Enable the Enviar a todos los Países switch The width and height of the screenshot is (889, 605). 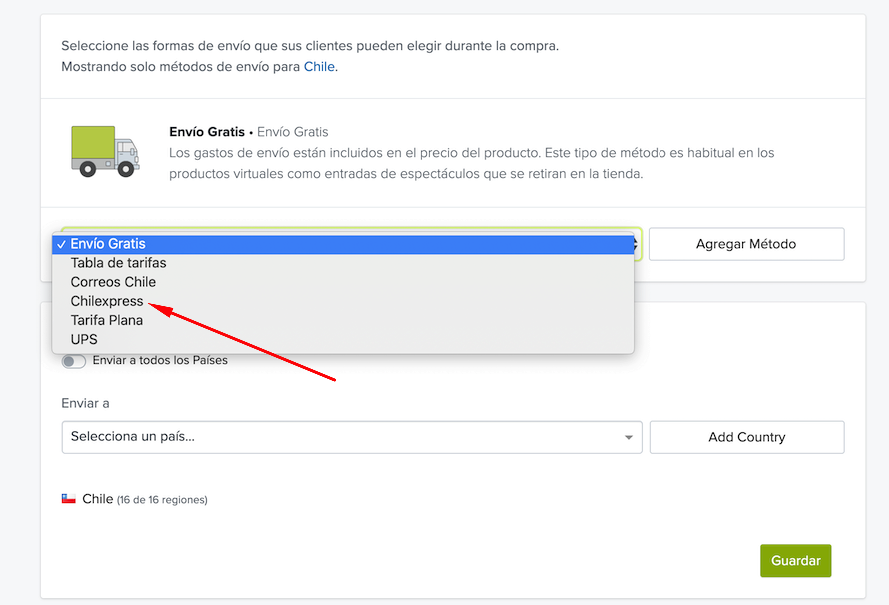74,361
